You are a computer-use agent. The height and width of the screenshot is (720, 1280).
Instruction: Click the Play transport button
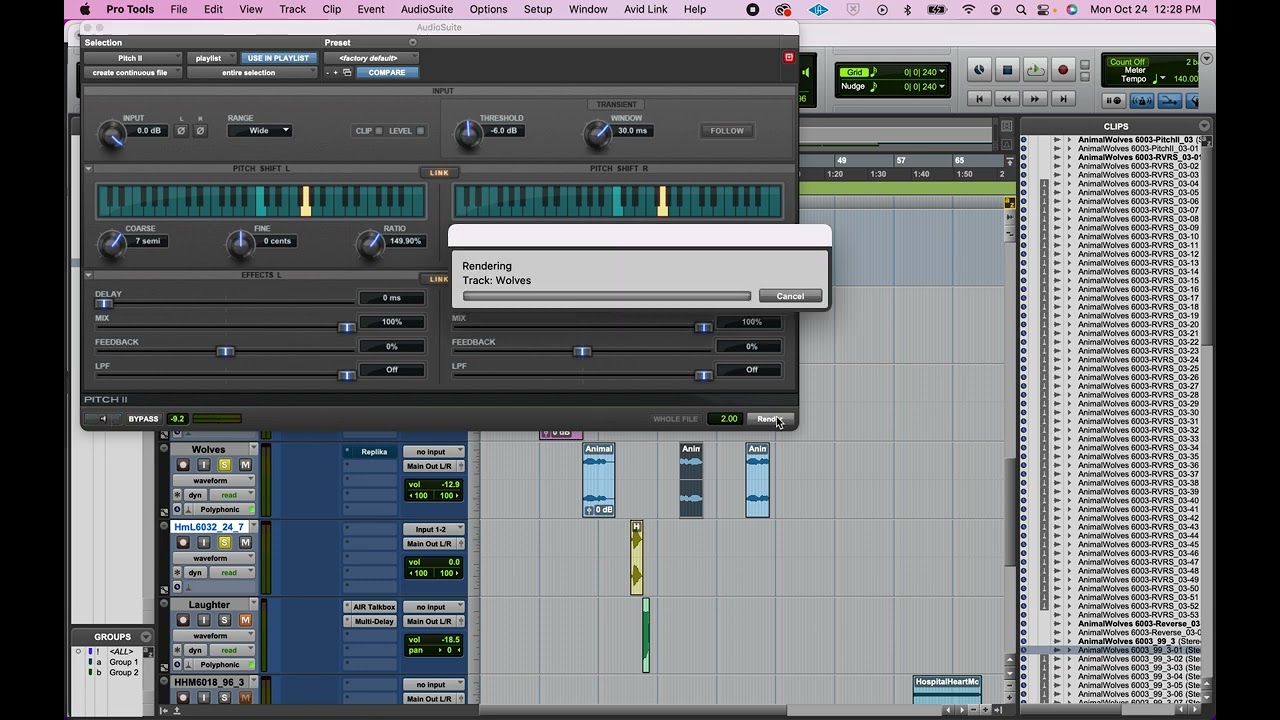coord(1035,70)
